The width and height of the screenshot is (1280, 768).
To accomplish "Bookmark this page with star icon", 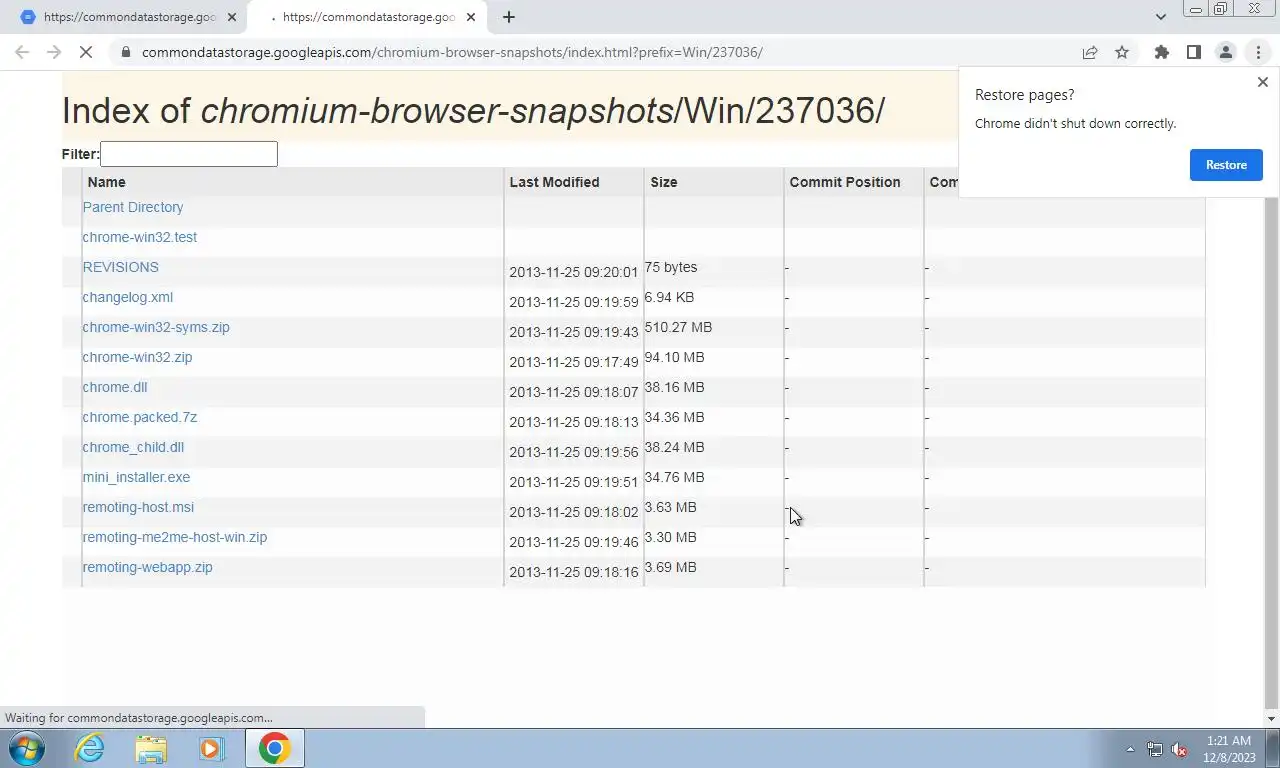I will 1122,52.
